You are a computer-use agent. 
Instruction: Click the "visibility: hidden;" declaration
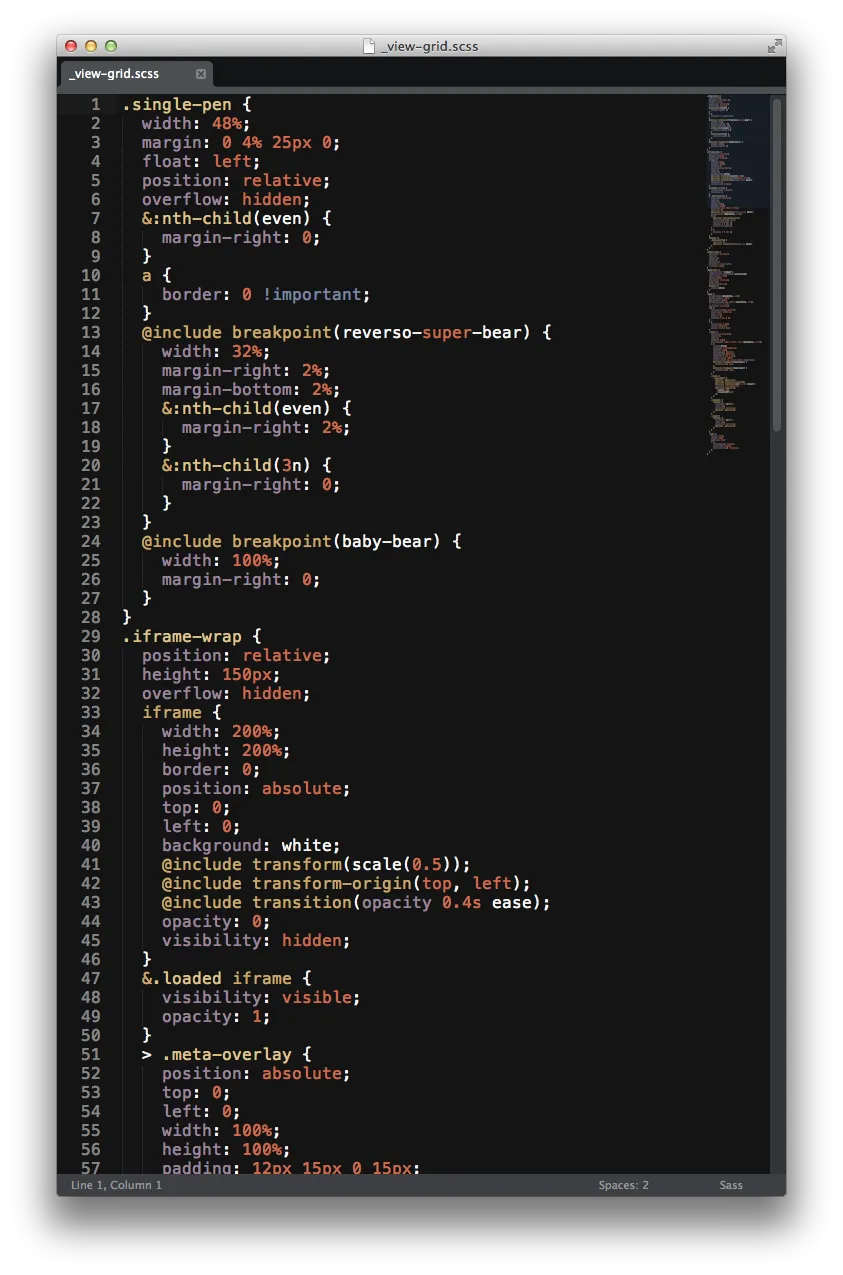coord(256,940)
